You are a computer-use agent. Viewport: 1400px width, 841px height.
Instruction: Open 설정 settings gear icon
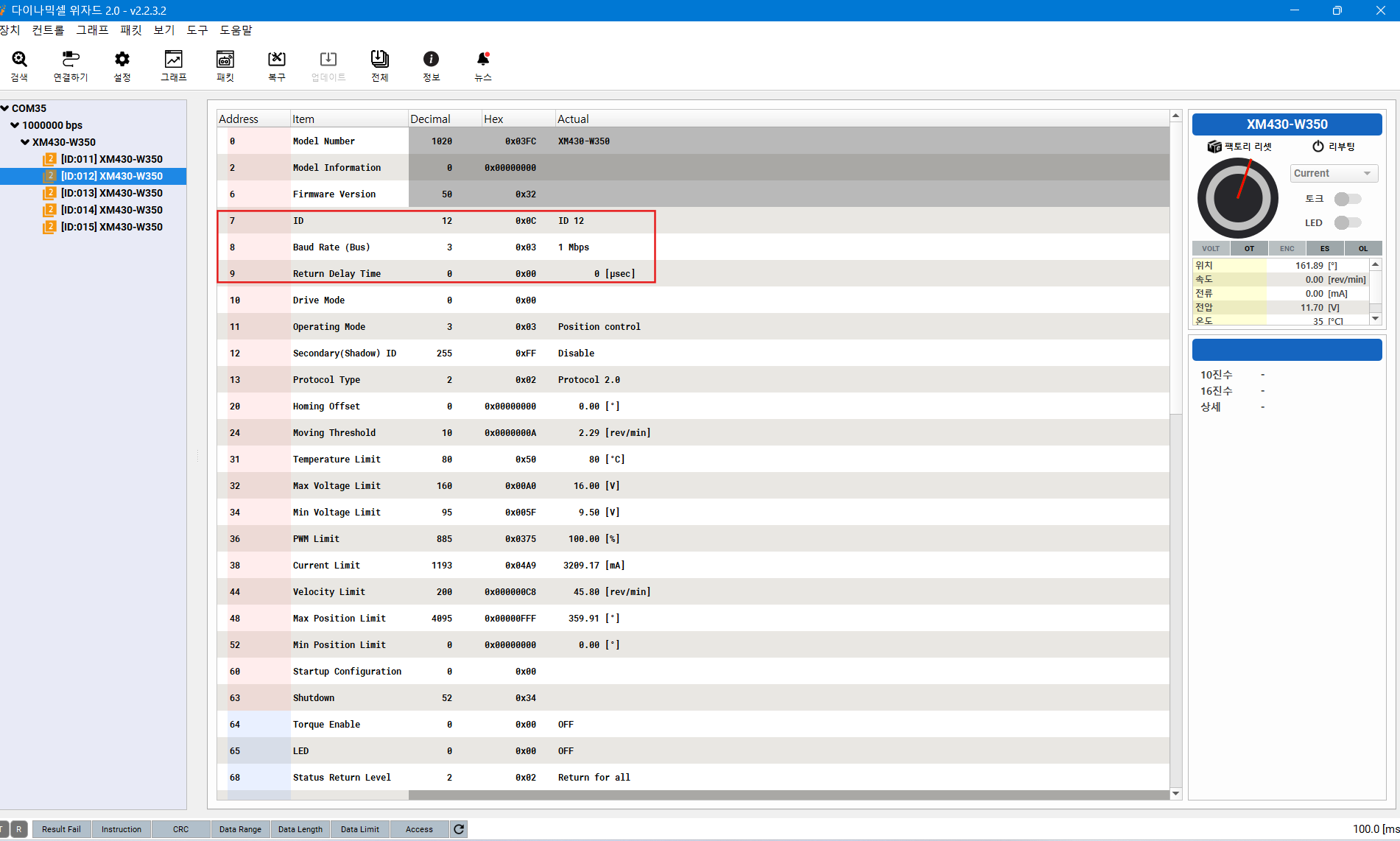[x=122, y=66]
